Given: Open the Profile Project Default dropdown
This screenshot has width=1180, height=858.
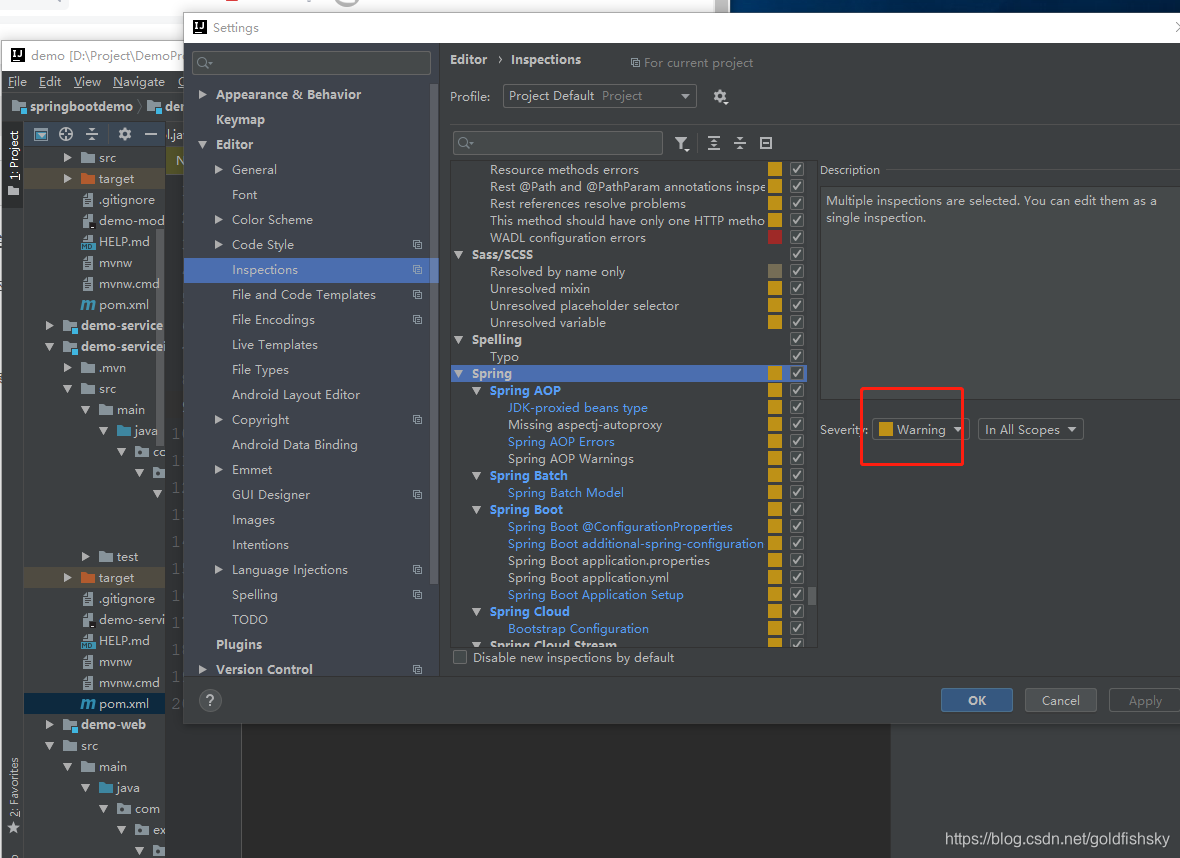Looking at the screenshot, I should click(x=599, y=96).
